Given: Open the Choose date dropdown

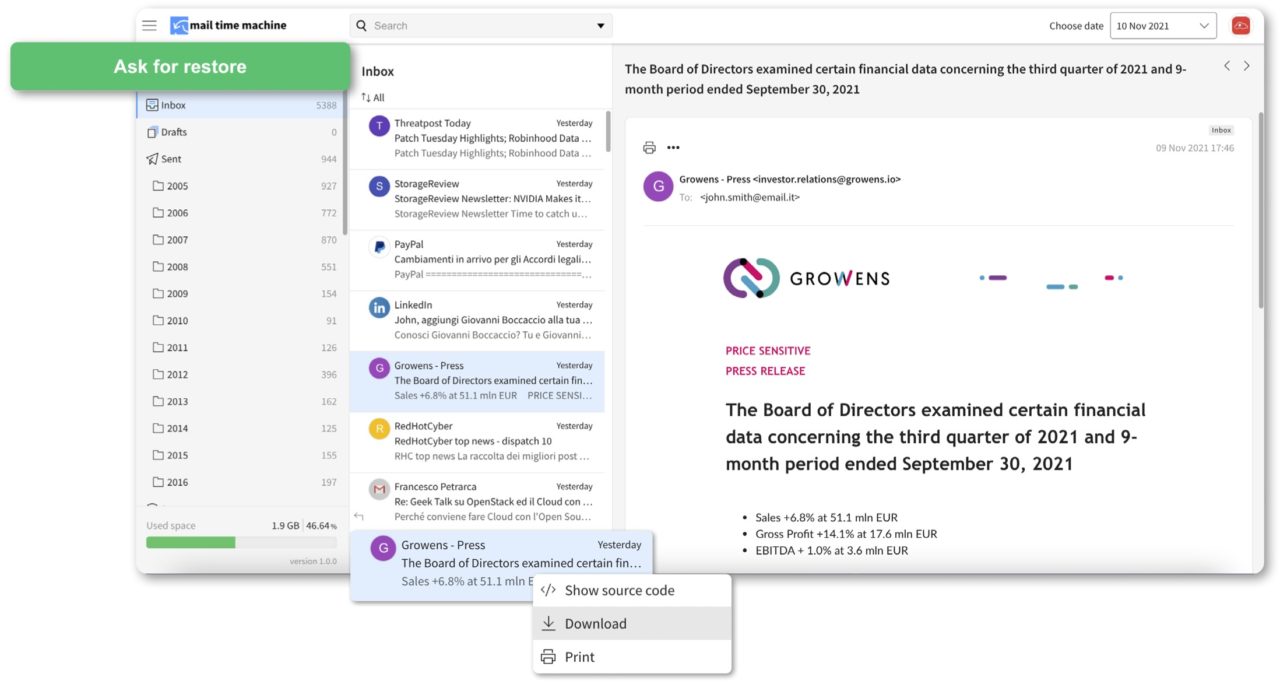Looking at the screenshot, I should (x=1163, y=26).
